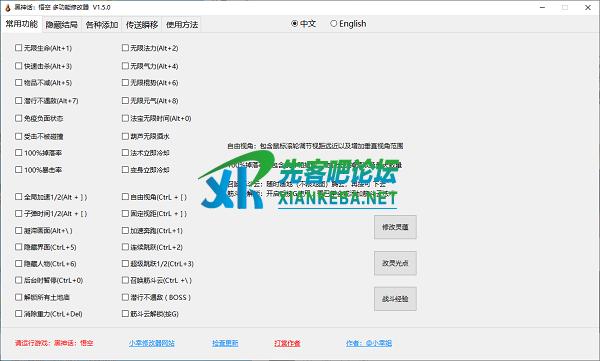The height and width of the screenshot is (361, 600).
Task: Click the 修改灵蕴 button
Action: (395, 227)
